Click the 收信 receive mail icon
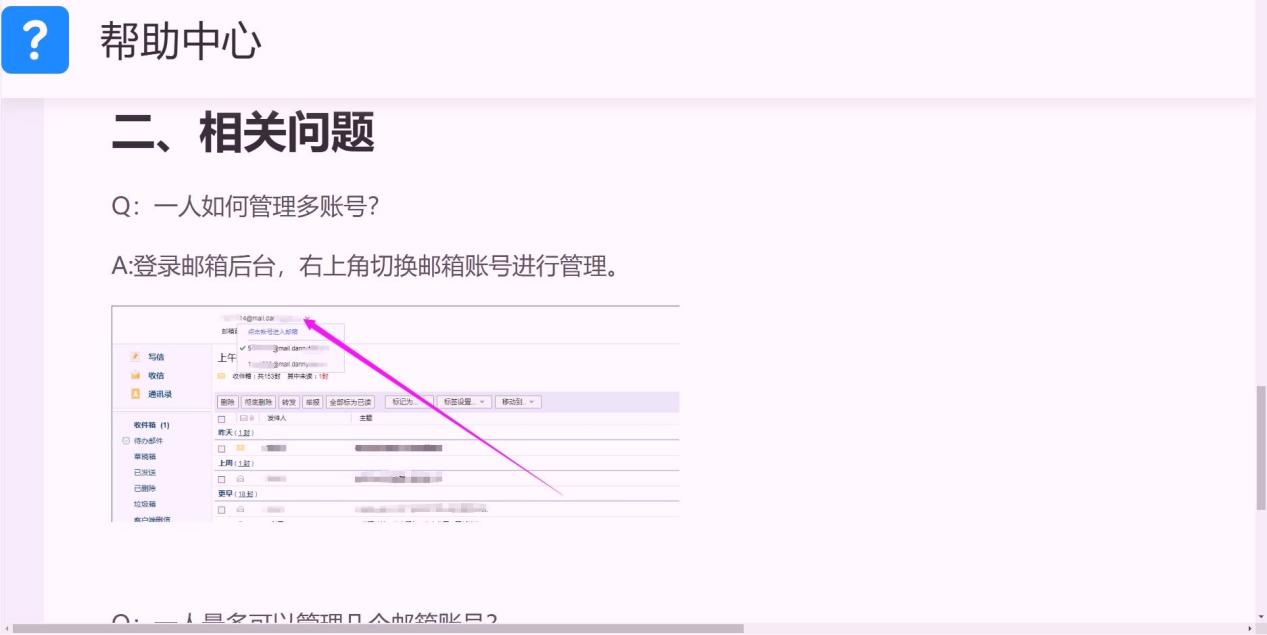The height and width of the screenshot is (635, 1267). coord(135,375)
